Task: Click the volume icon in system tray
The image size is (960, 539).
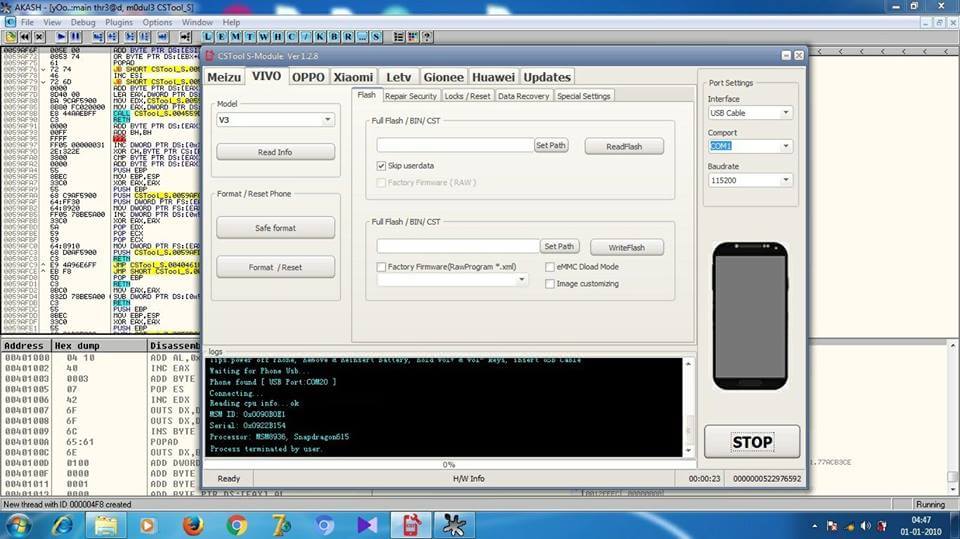Action: click(x=865, y=526)
